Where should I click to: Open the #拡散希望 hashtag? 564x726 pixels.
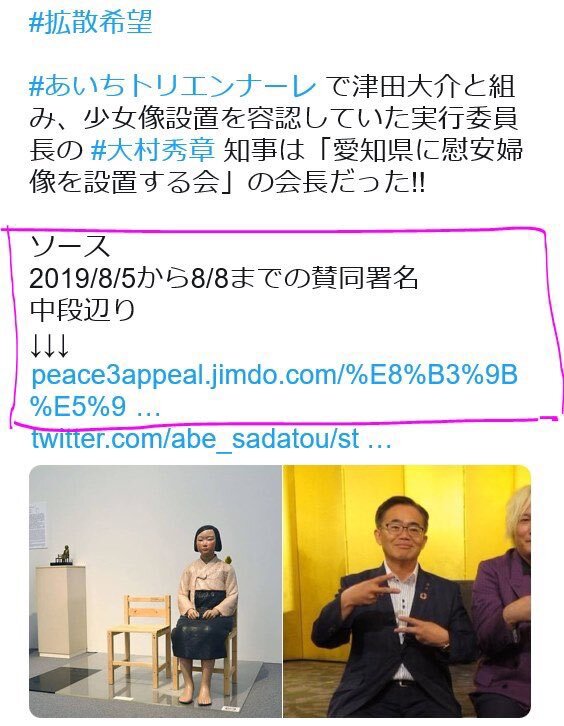91,22
